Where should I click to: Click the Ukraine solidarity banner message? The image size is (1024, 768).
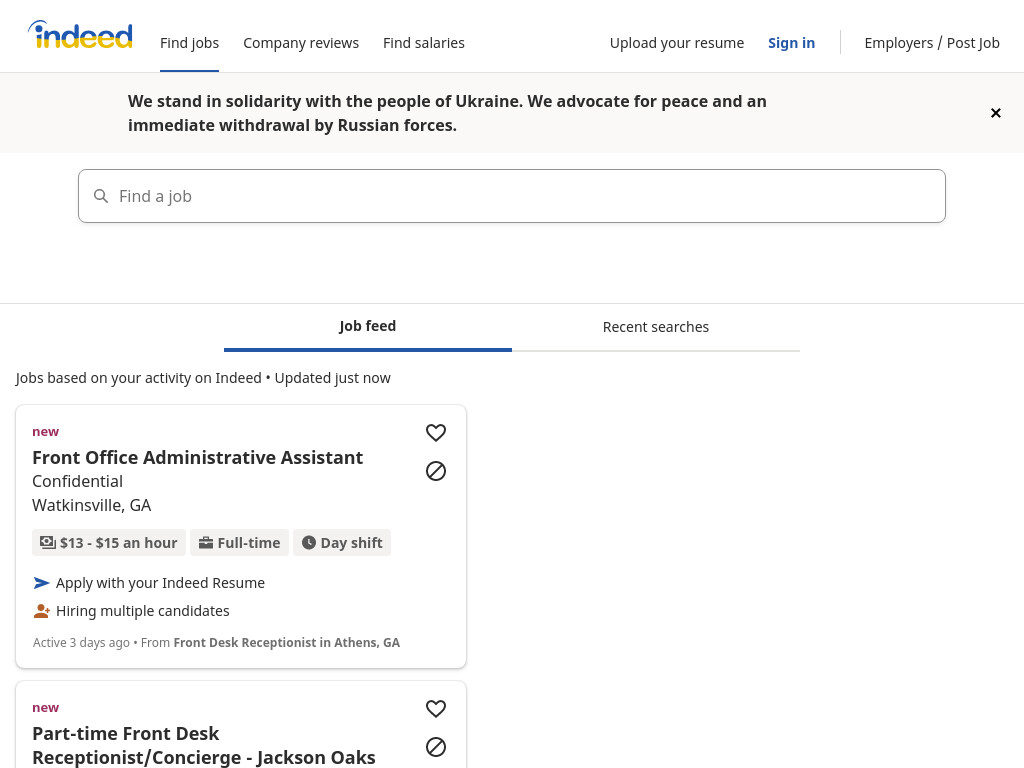click(x=447, y=113)
